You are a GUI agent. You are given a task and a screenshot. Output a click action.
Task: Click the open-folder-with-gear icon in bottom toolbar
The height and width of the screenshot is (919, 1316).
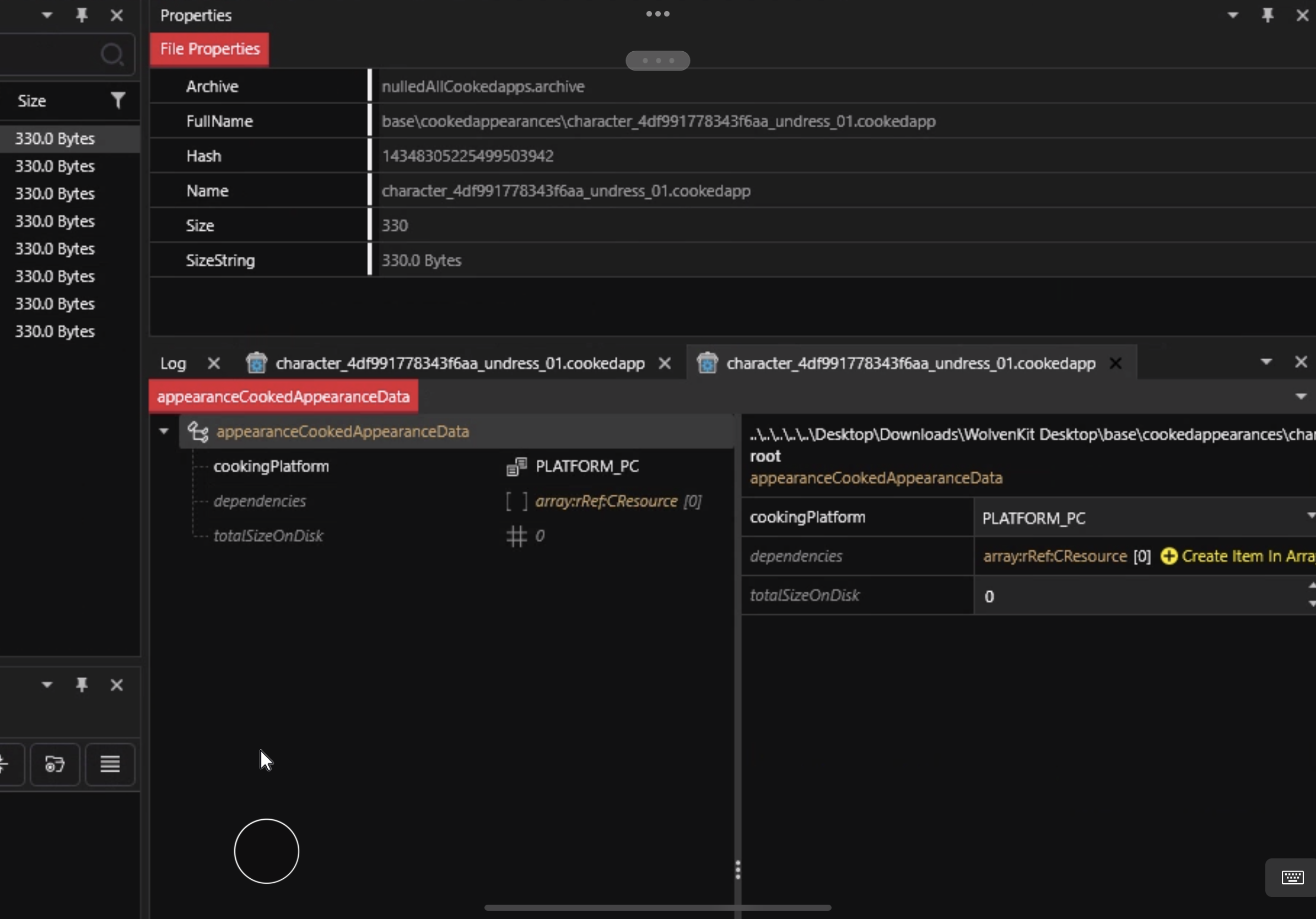point(55,764)
